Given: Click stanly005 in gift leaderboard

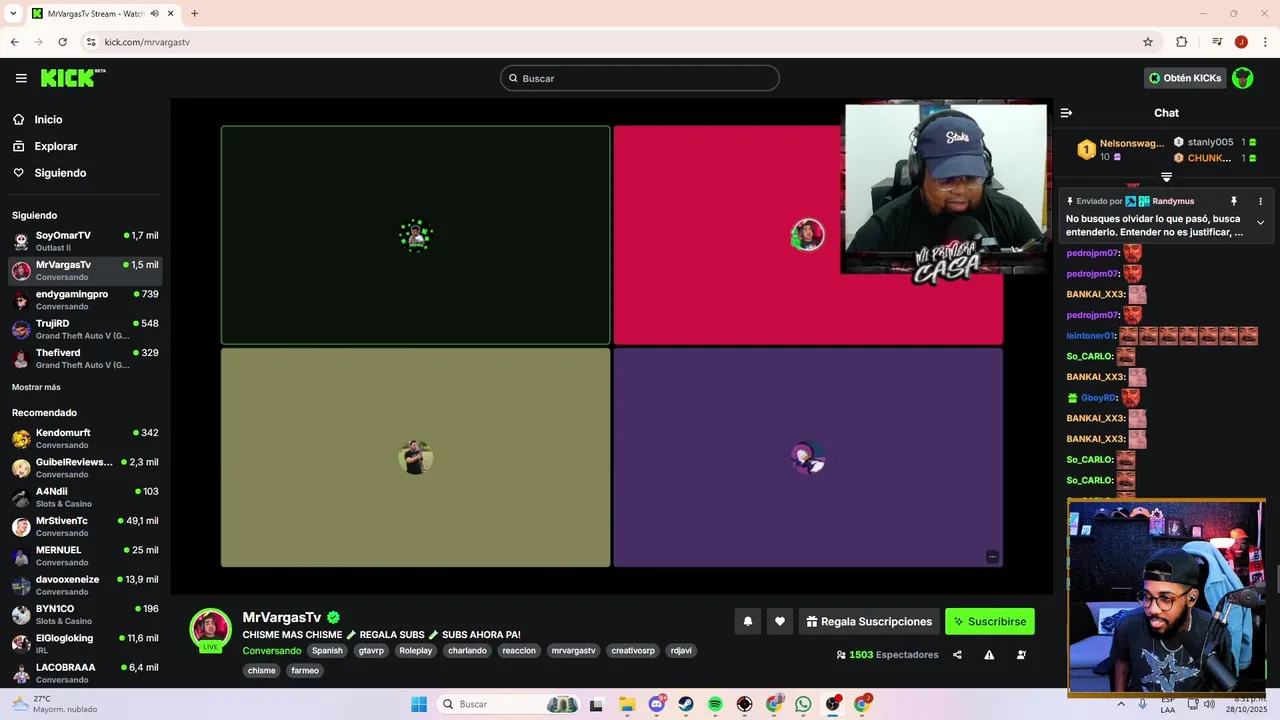Looking at the screenshot, I should coord(1215,142).
